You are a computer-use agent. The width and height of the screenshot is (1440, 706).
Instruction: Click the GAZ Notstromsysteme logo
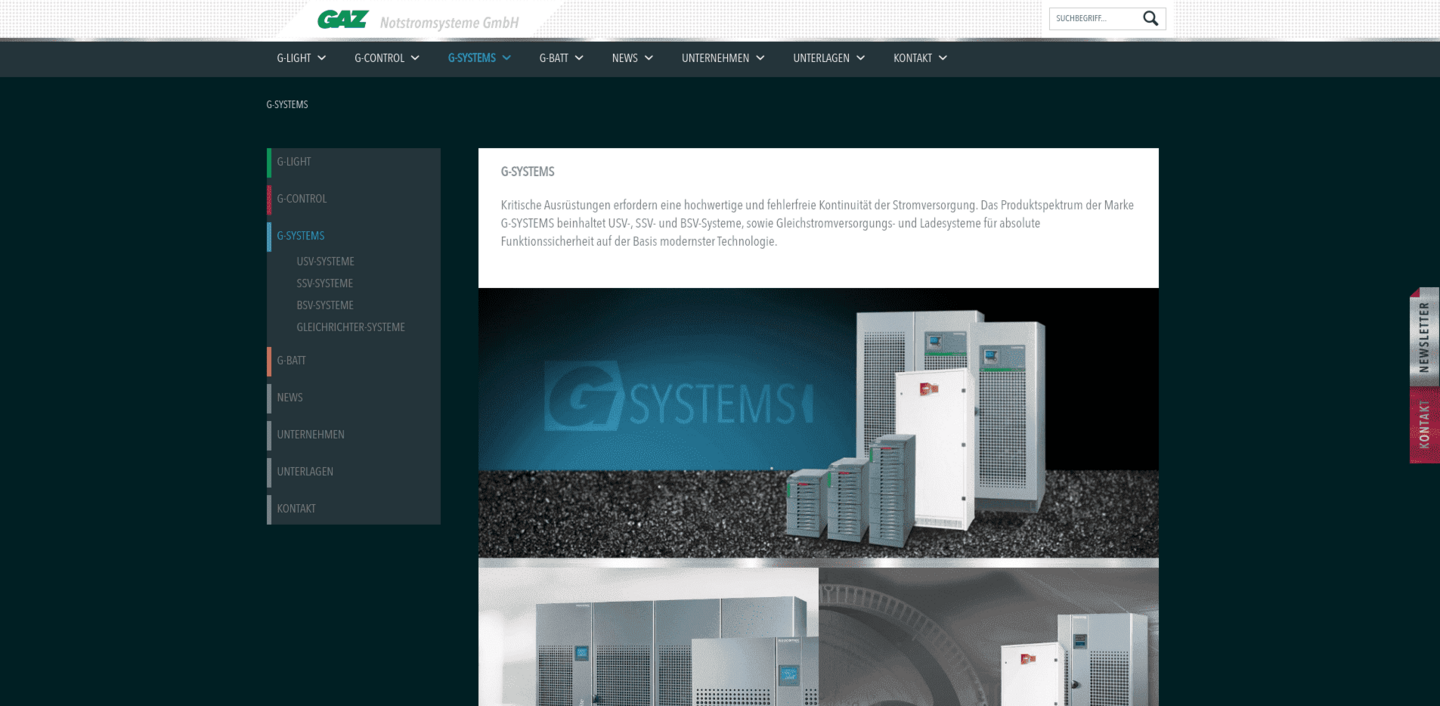point(418,20)
